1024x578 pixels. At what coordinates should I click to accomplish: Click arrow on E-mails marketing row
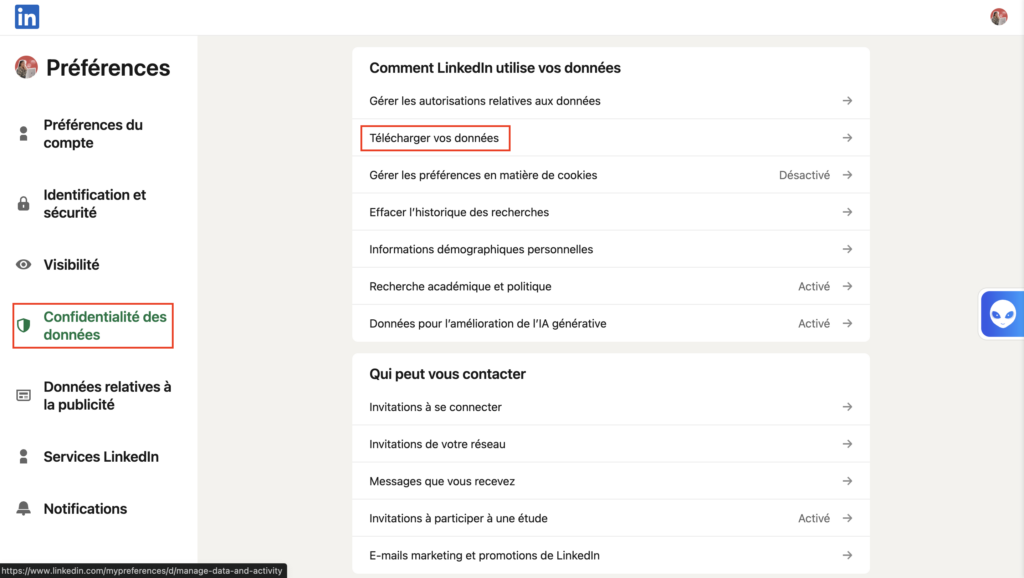(x=847, y=555)
